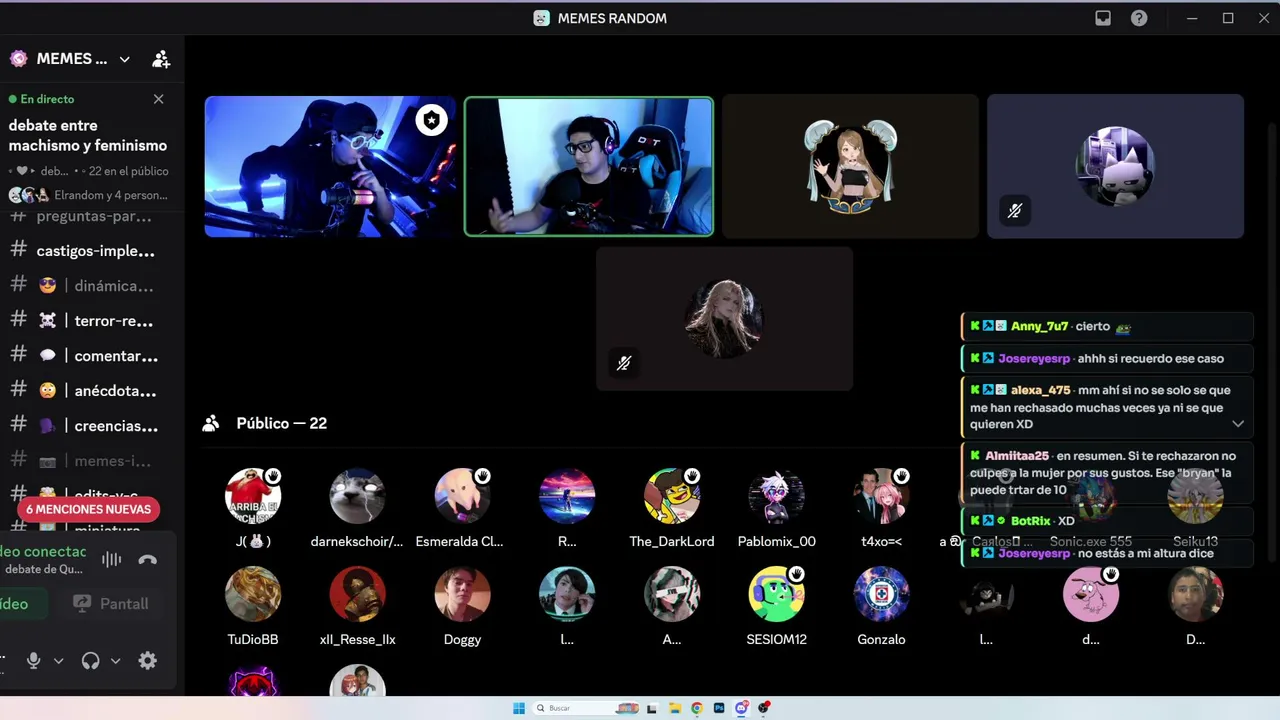Mute the microphone in user panel
This screenshot has height=720, width=1280.
pyautogui.click(x=33, y=661)
